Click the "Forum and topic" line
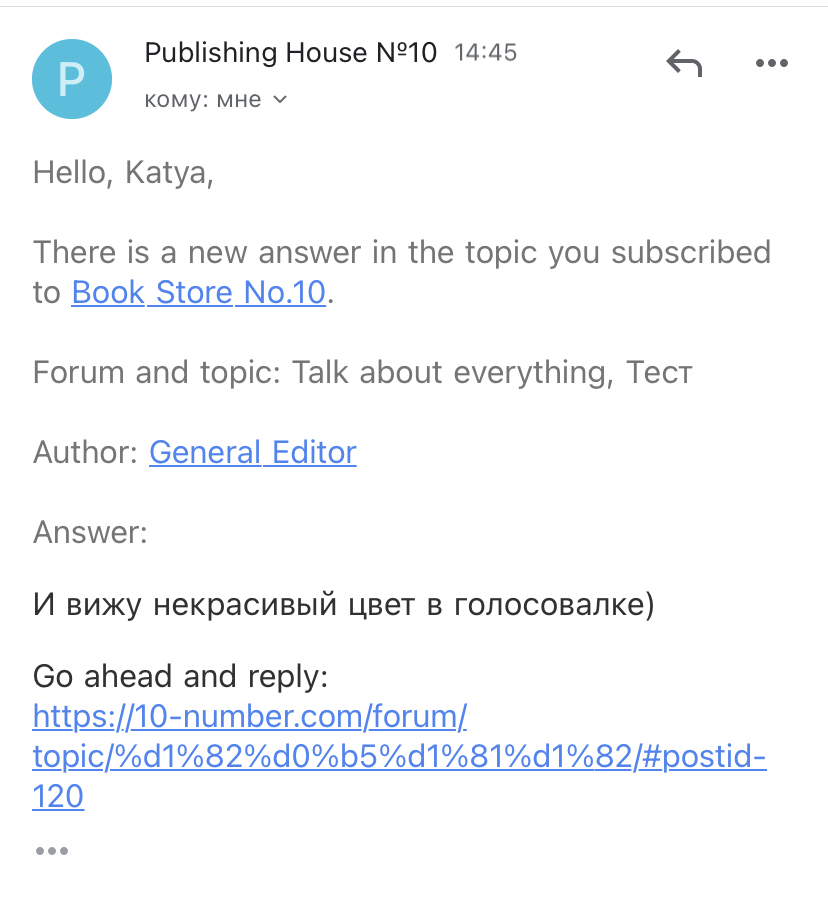 tap(160, 373)
